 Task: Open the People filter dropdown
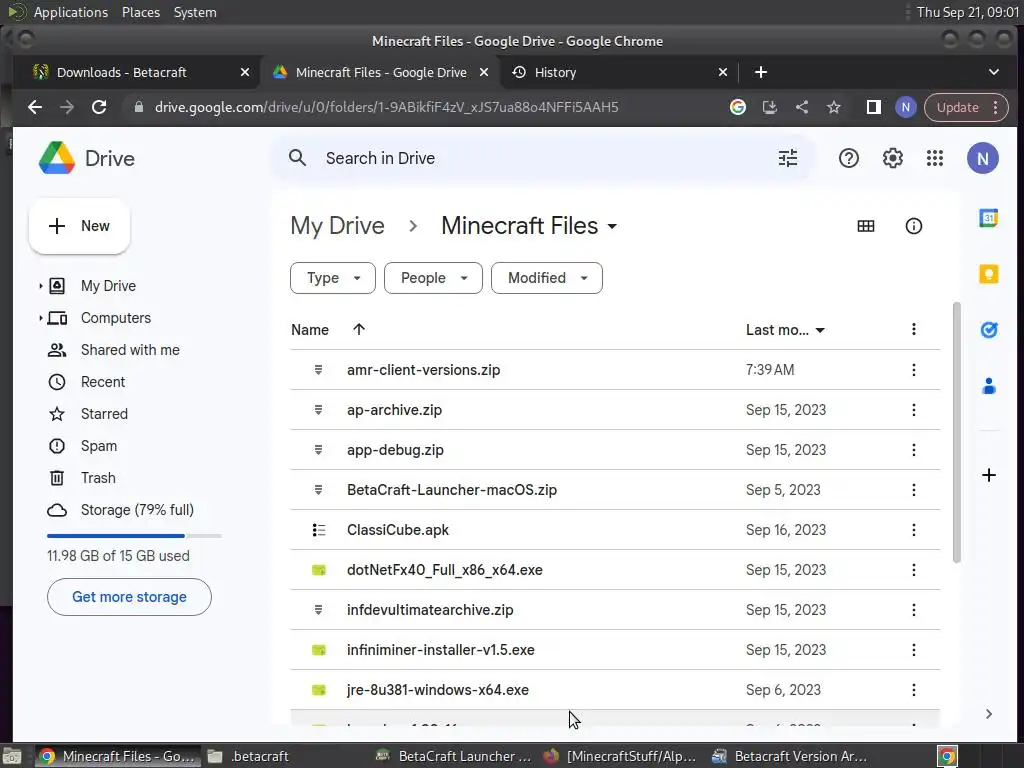click(x=433, y=278)
